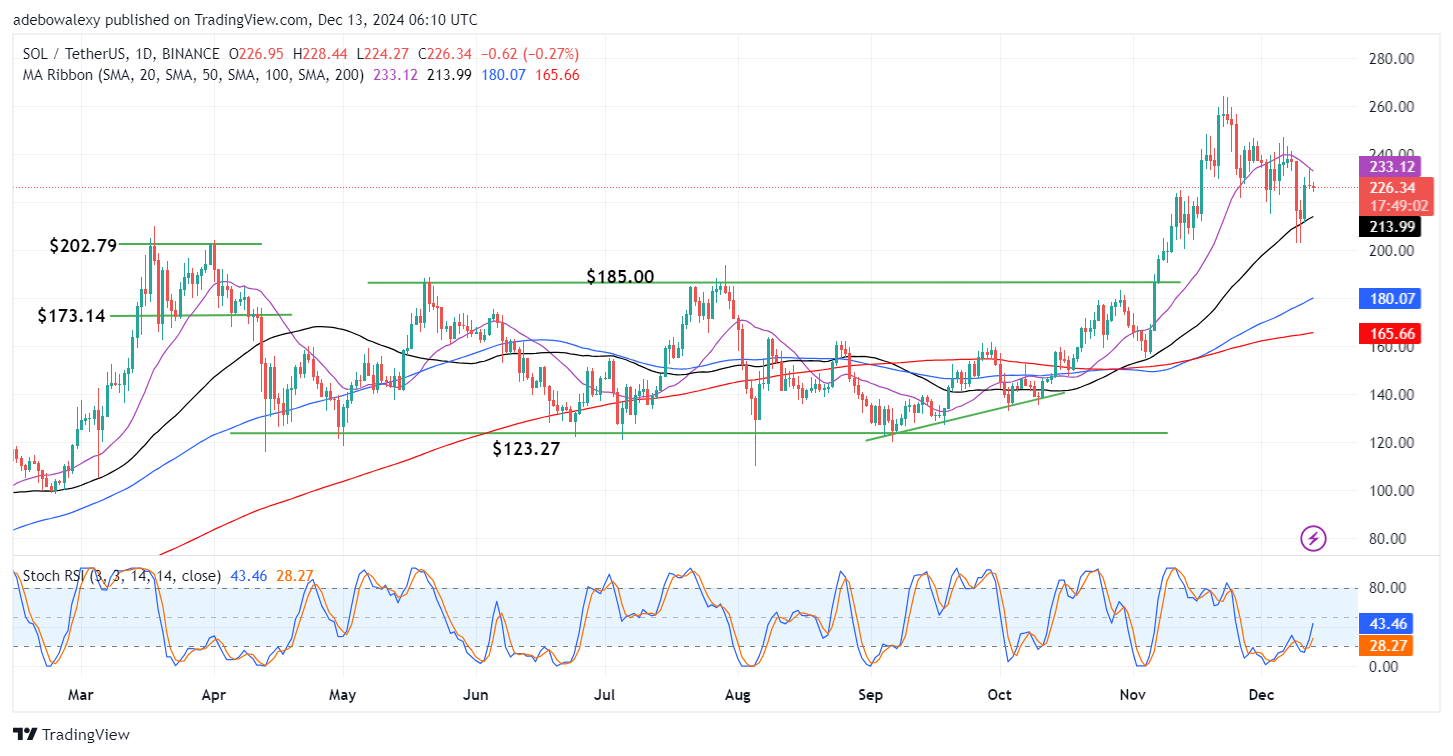
Task: Click the 140.00 price axis tick
Action: pos(1391,395)
